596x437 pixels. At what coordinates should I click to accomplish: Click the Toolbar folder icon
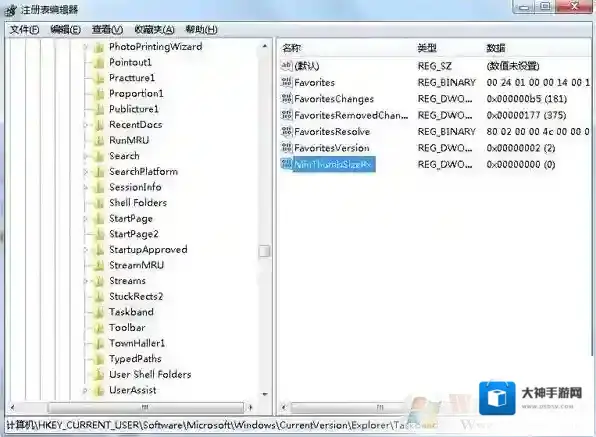99,328
